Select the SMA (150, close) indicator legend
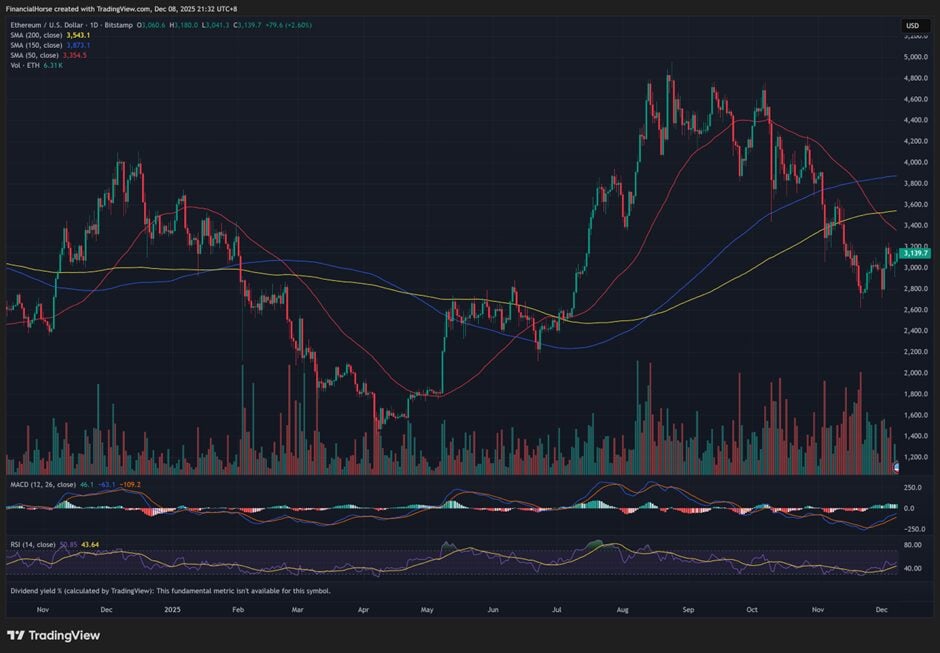The width and height of the screenshot is (940, 653). coord(37,46)
